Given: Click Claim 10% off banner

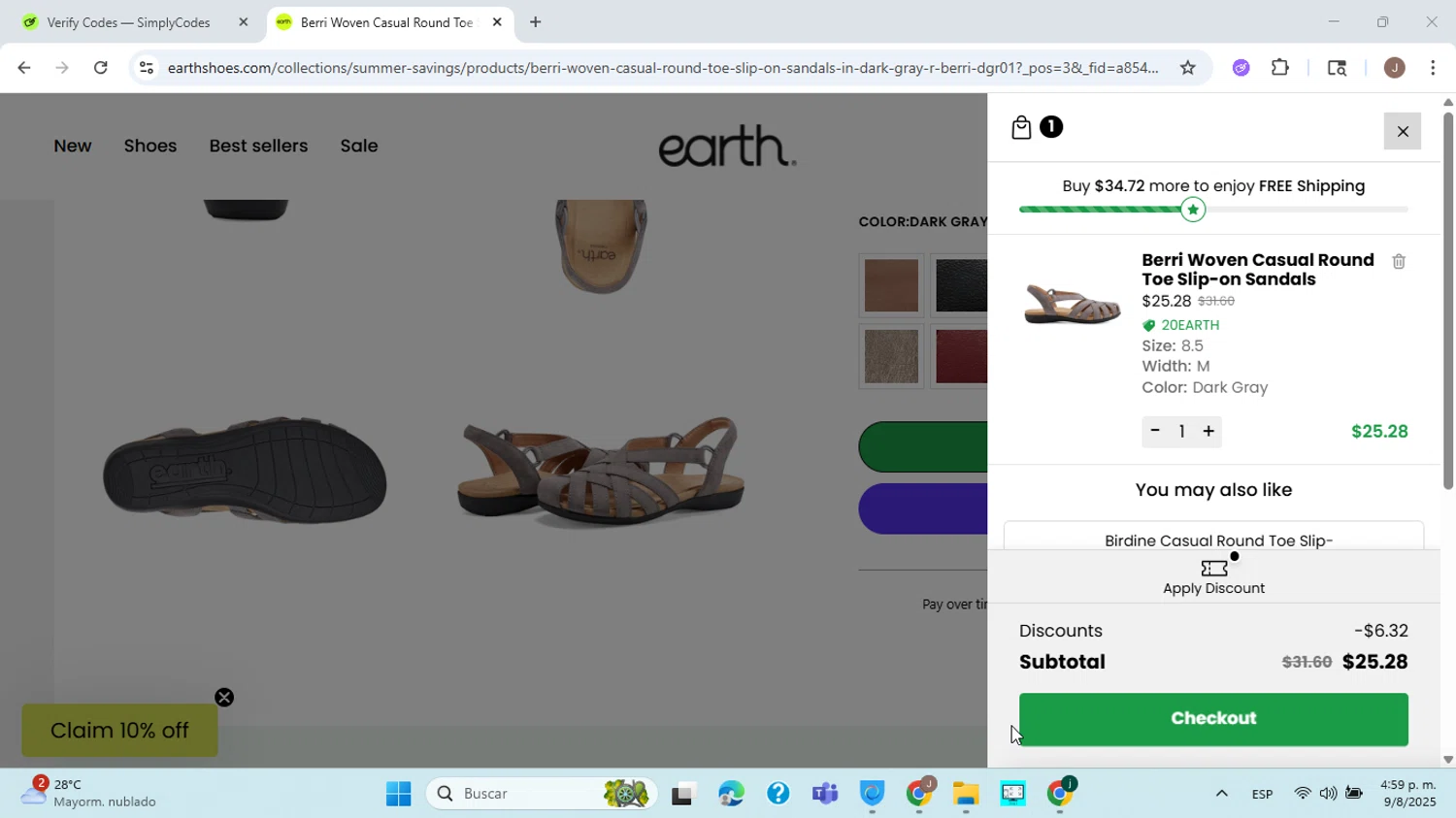Looking at the screenshot, I should click(119, 731).
